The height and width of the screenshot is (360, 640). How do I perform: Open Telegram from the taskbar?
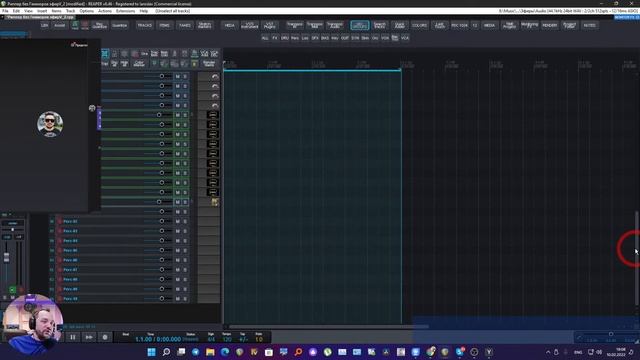[x=196, y=352]
